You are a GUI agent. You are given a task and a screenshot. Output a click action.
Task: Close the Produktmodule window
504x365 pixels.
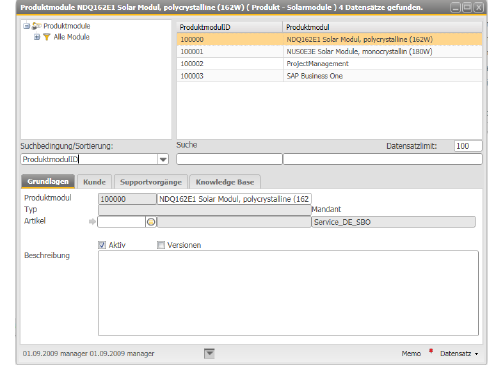coord(479,7)
